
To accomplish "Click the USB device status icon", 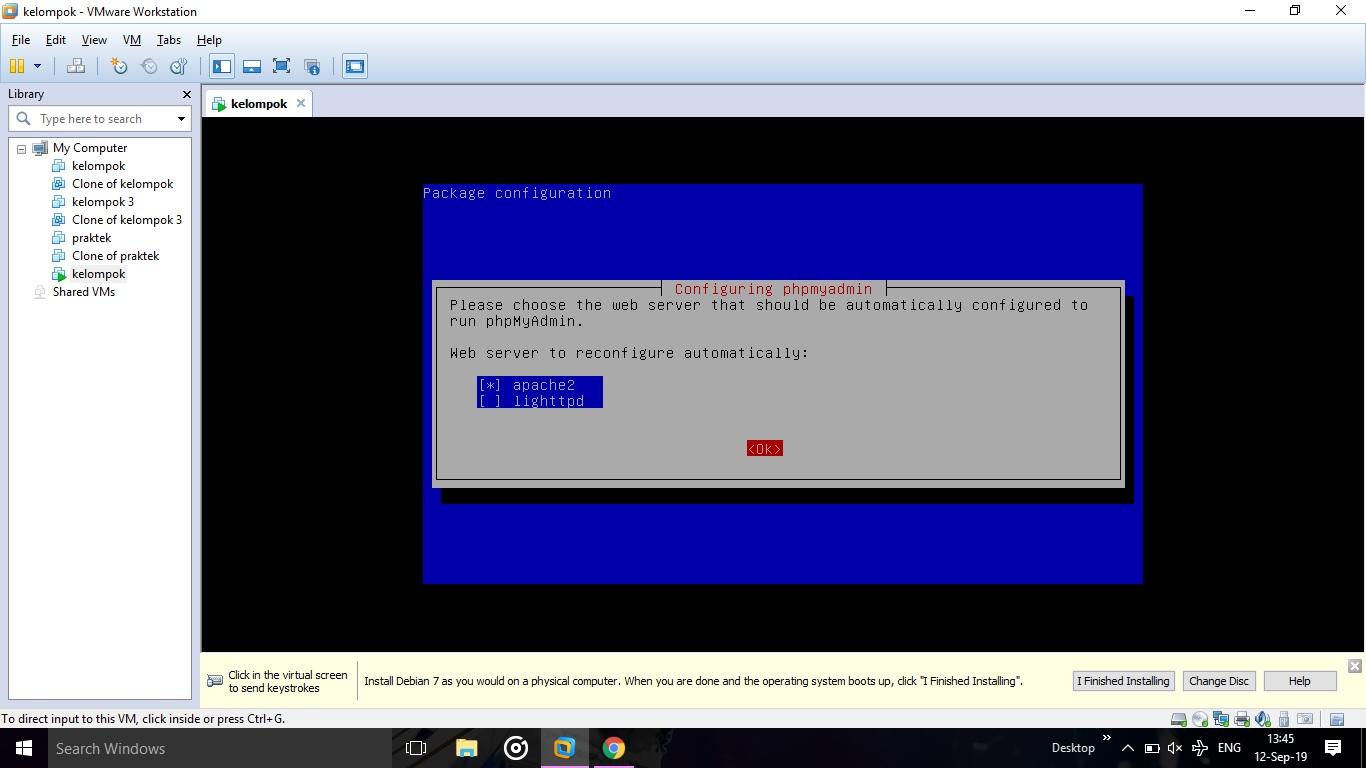I will tap(1284, 719).
